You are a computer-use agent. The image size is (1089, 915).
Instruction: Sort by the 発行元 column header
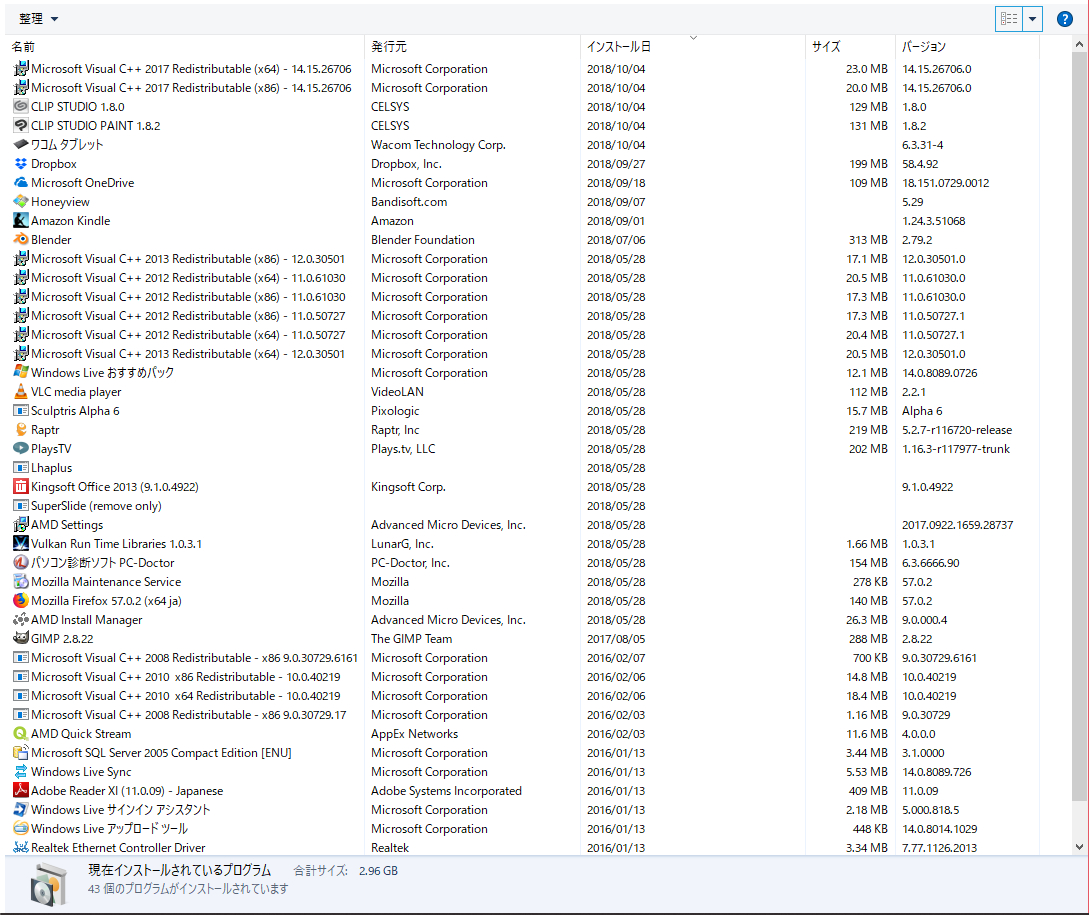[472, 47]
